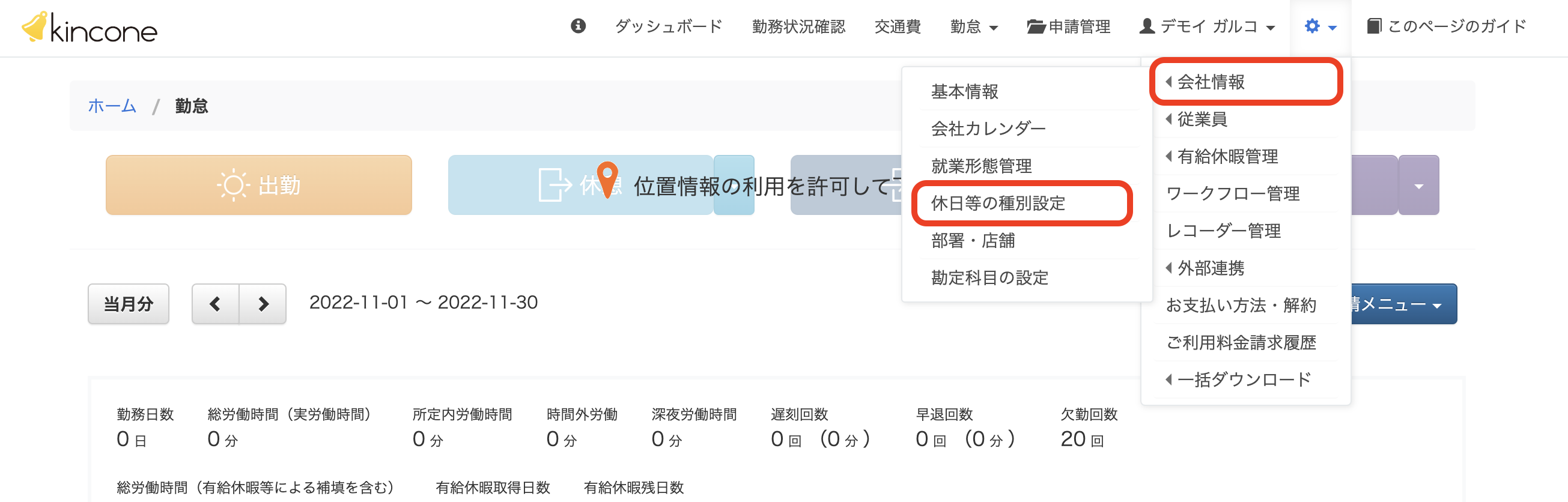This screenshot has width=1568, height=502.
Task: Select 会社カレンダー from submenu
Action: pos(988,129)
